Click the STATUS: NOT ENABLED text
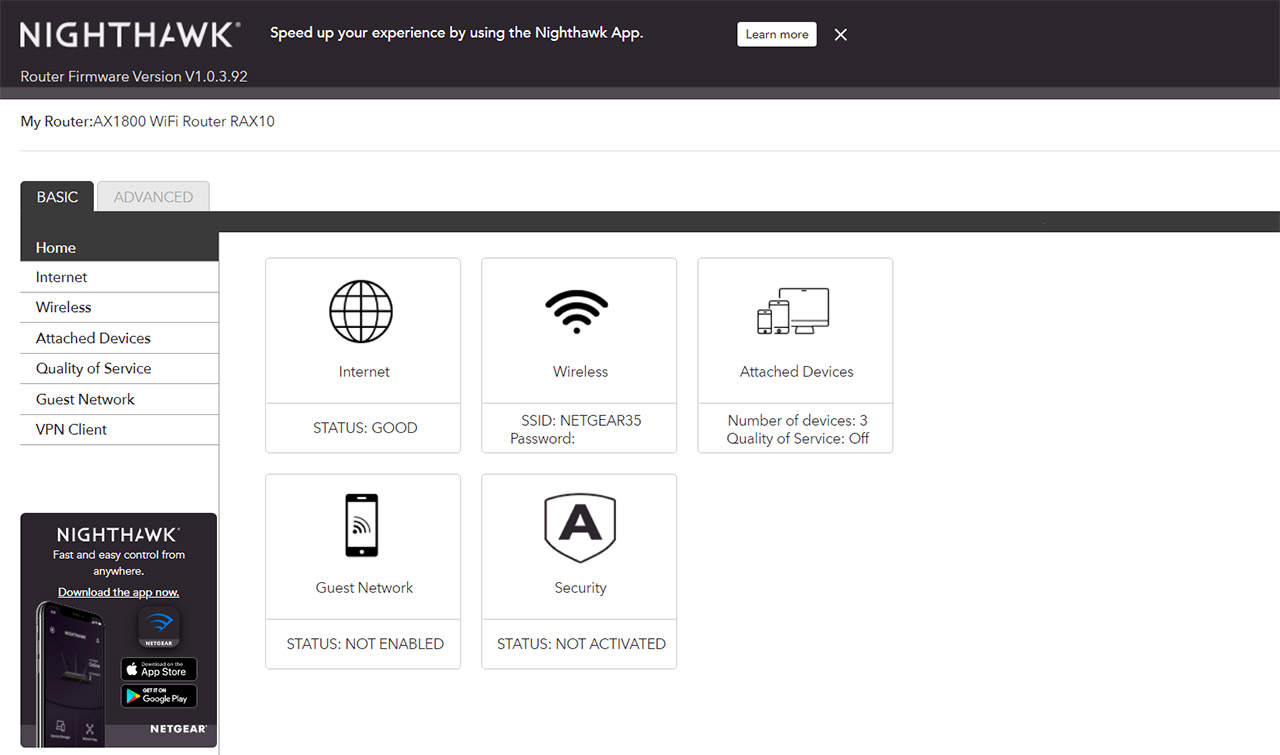This screenshot has height=755, width=1280. tap(365, 643)
